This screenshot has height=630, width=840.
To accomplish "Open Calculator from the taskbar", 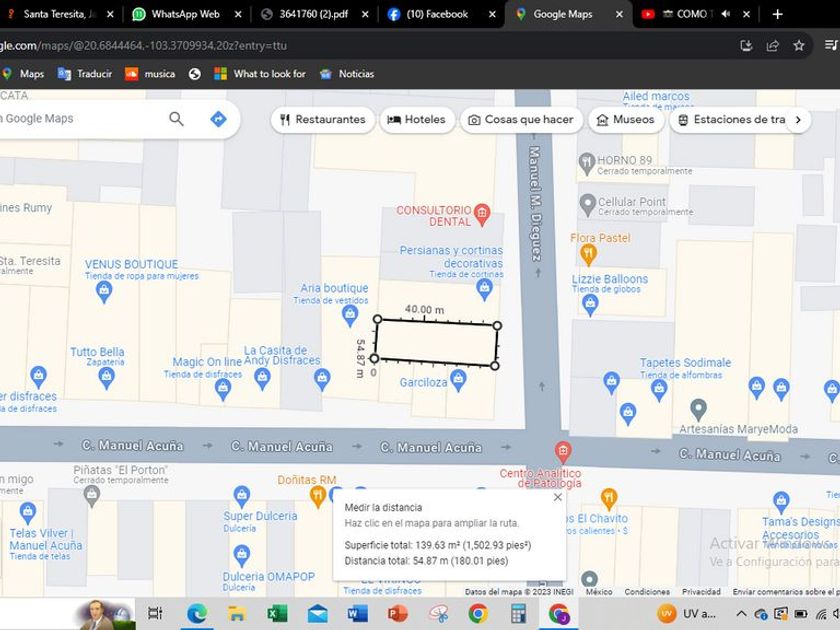I will [x=518, y=613].
